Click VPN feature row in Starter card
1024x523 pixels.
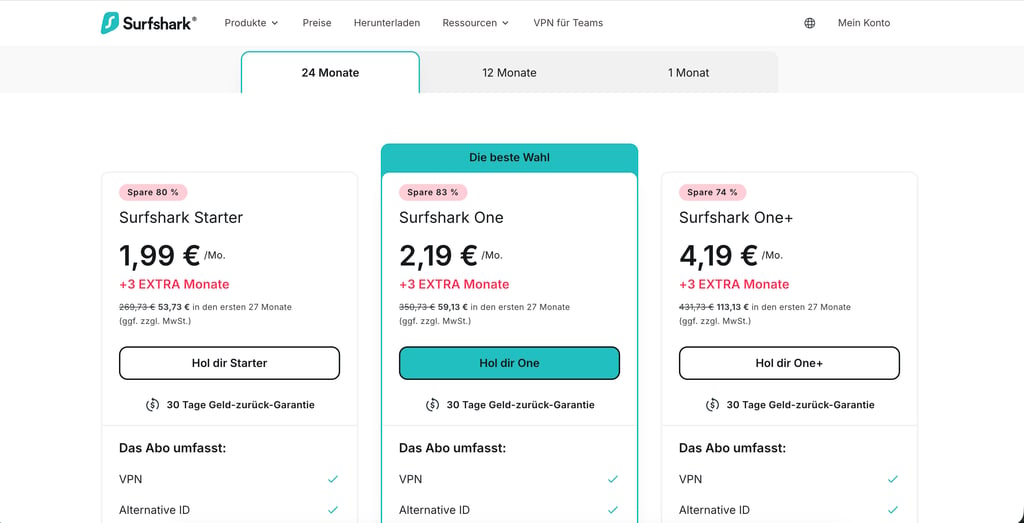[x=229, y=479]
